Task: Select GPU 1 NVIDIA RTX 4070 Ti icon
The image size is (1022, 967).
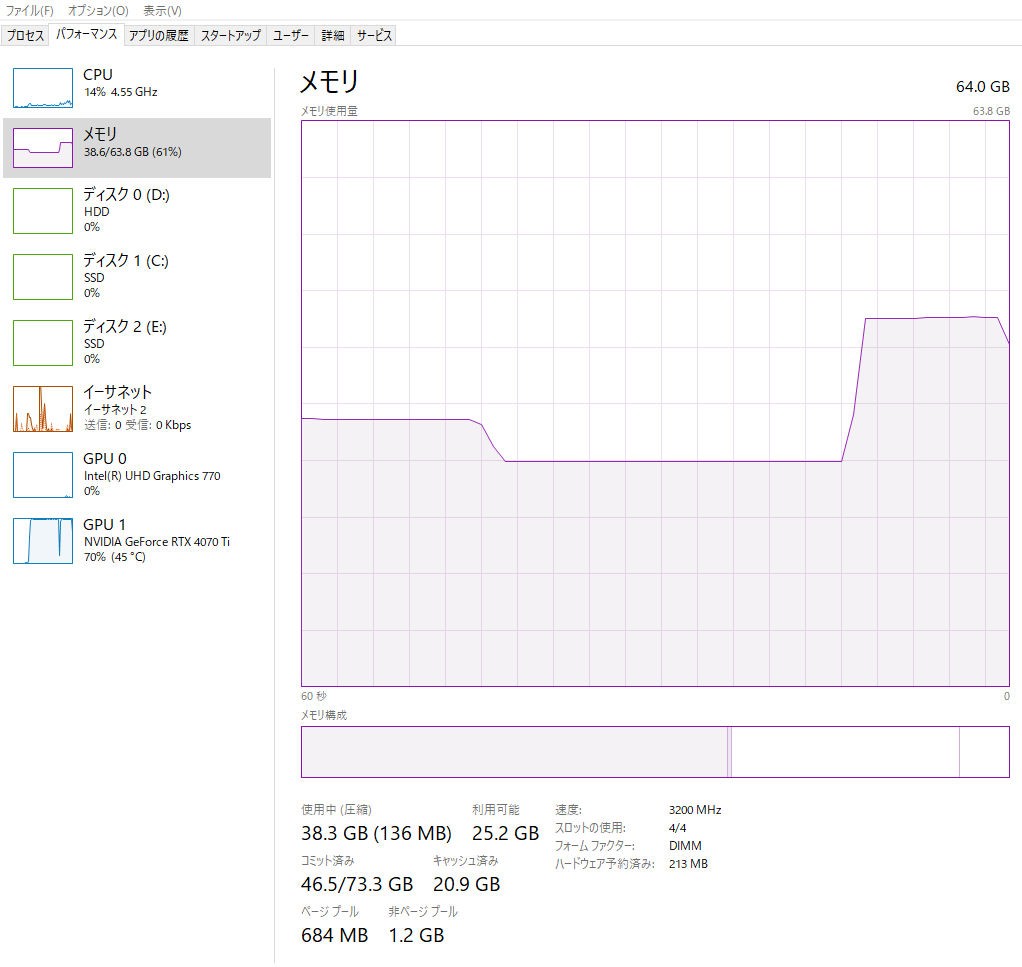Action: click(43, 541)
